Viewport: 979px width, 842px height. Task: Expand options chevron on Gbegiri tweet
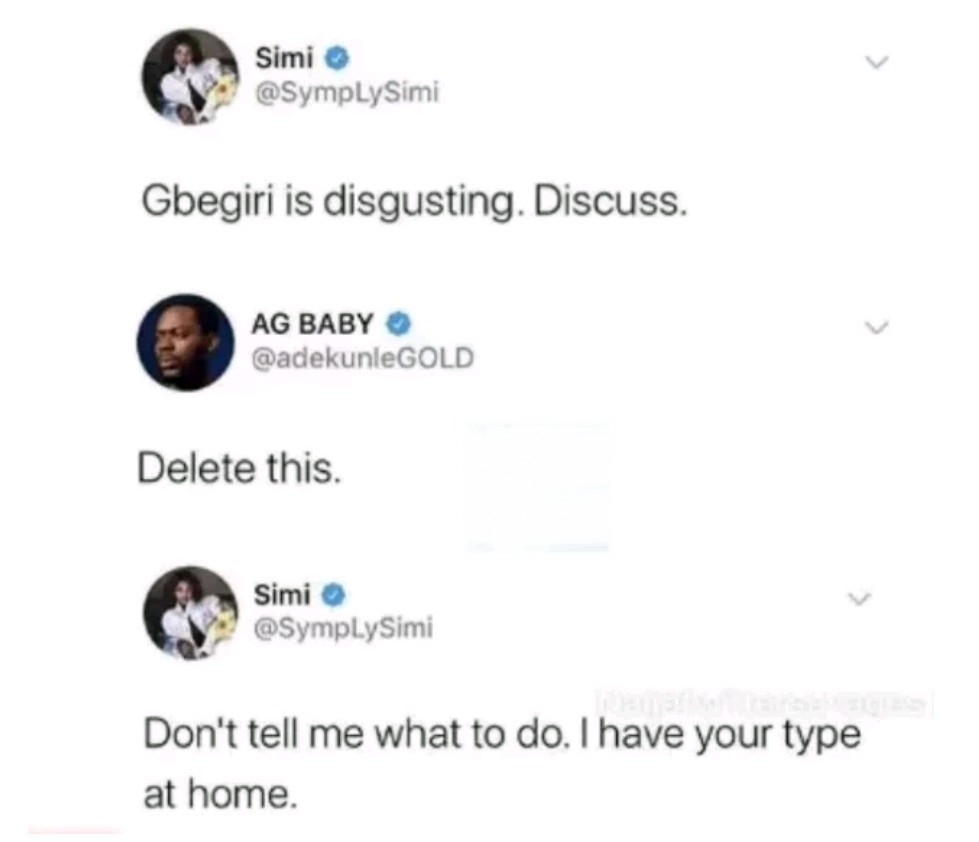click(876, 62)
